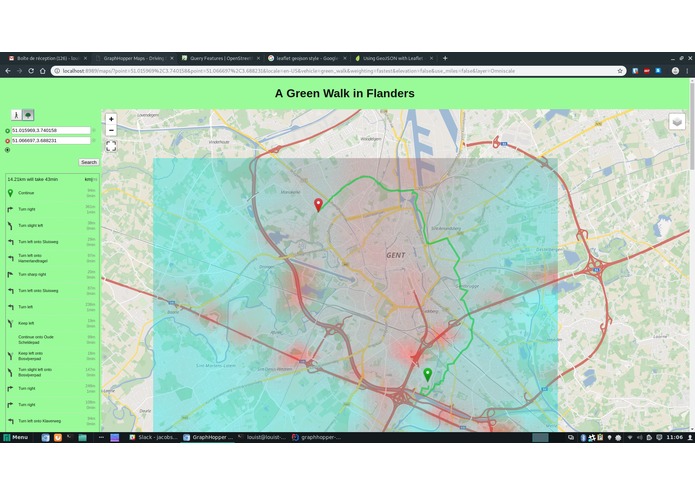This screenshot has height=494, width=695.
Task: Reload the current page
Action: (x=31, y=71)
